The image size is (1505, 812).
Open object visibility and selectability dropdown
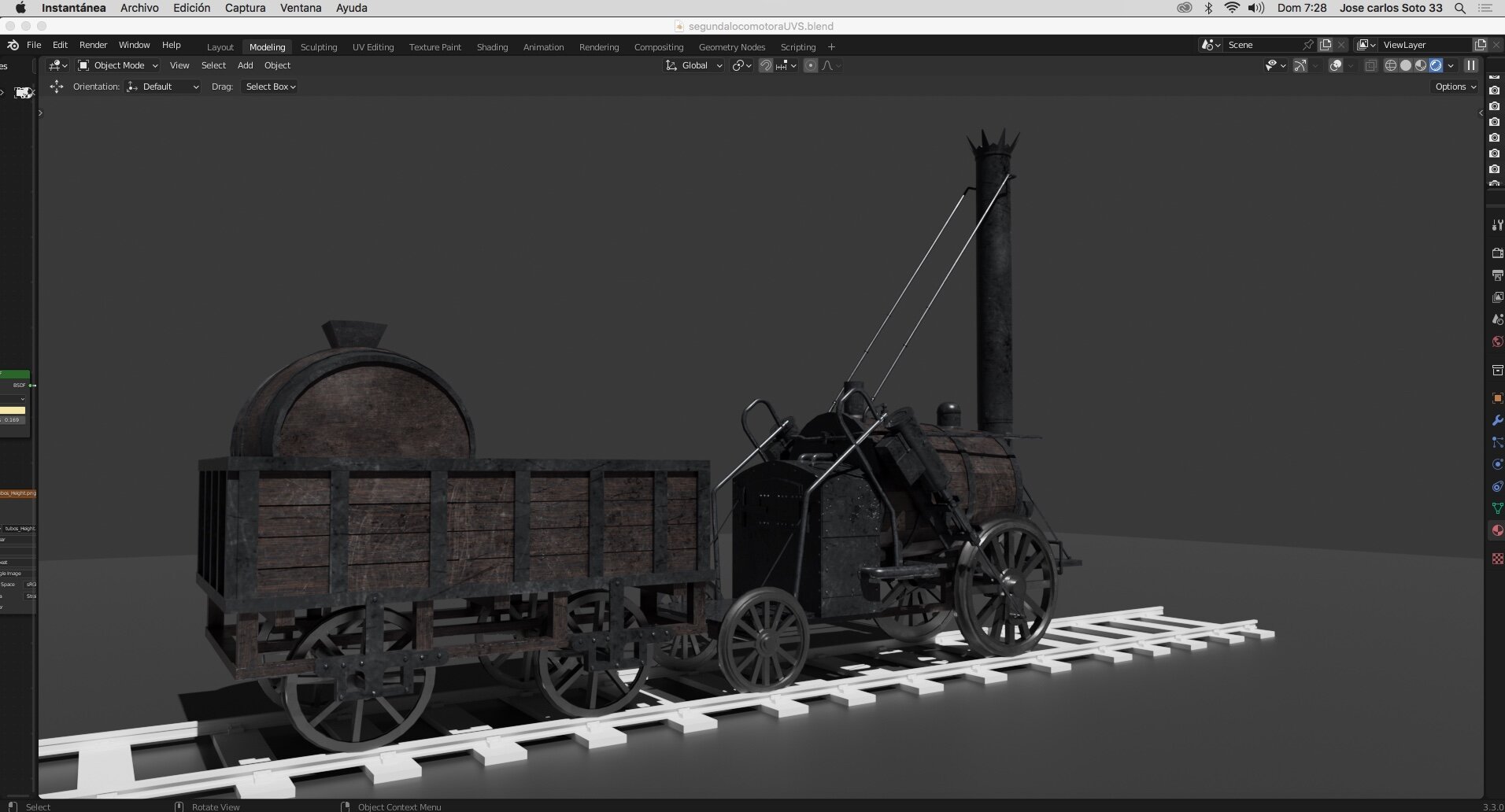tap(1276, 65)
